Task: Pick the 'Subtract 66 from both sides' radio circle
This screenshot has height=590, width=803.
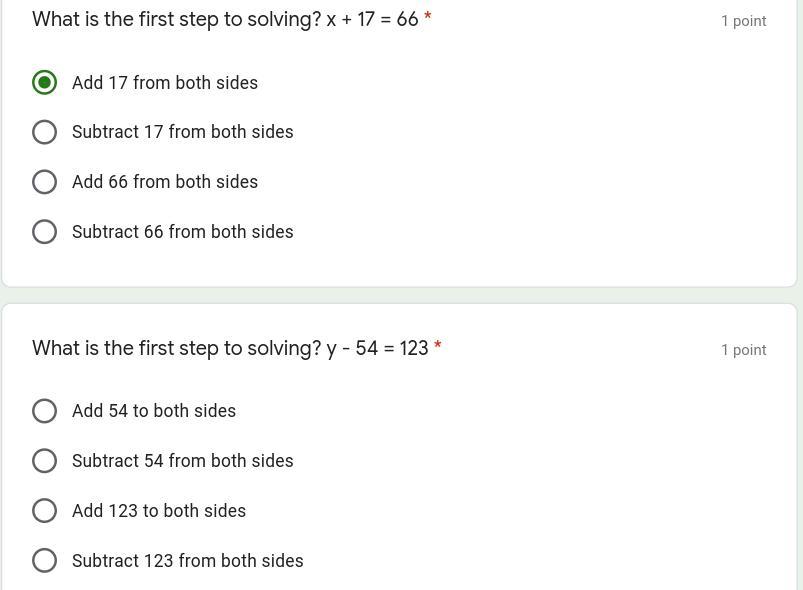Action: point(44,232)
